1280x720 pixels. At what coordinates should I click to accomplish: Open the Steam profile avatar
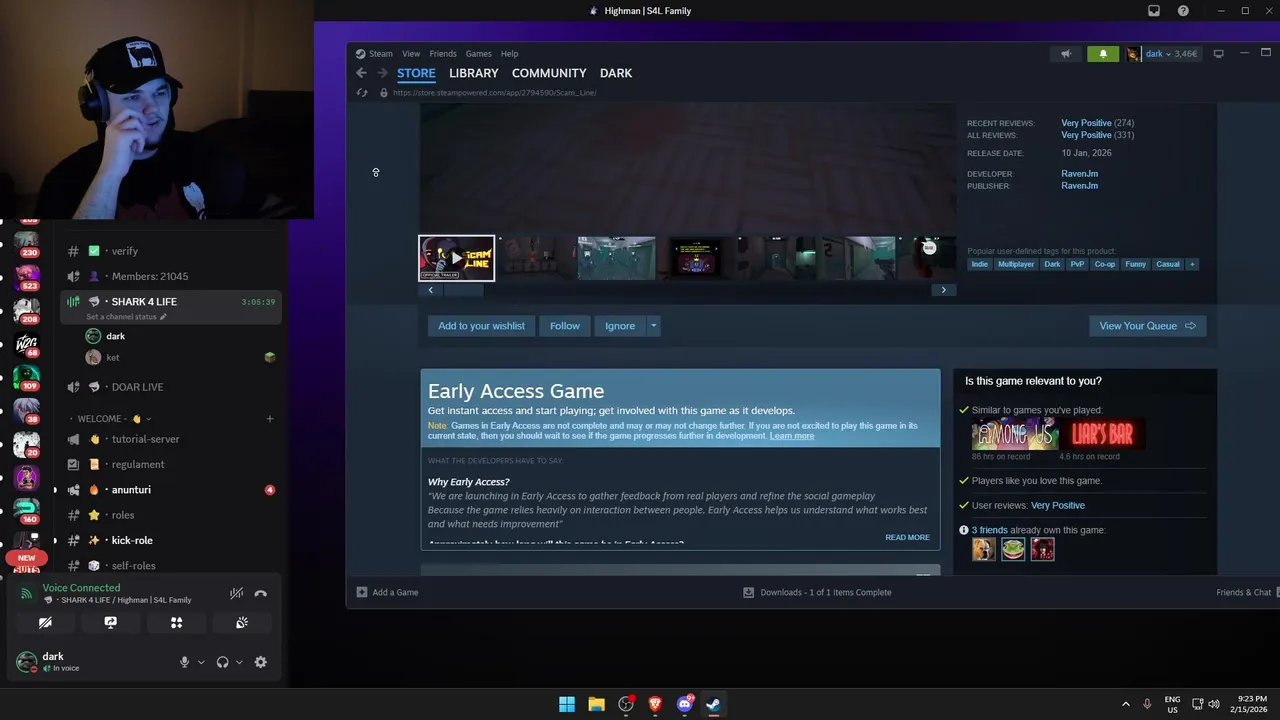[1133, 54]
